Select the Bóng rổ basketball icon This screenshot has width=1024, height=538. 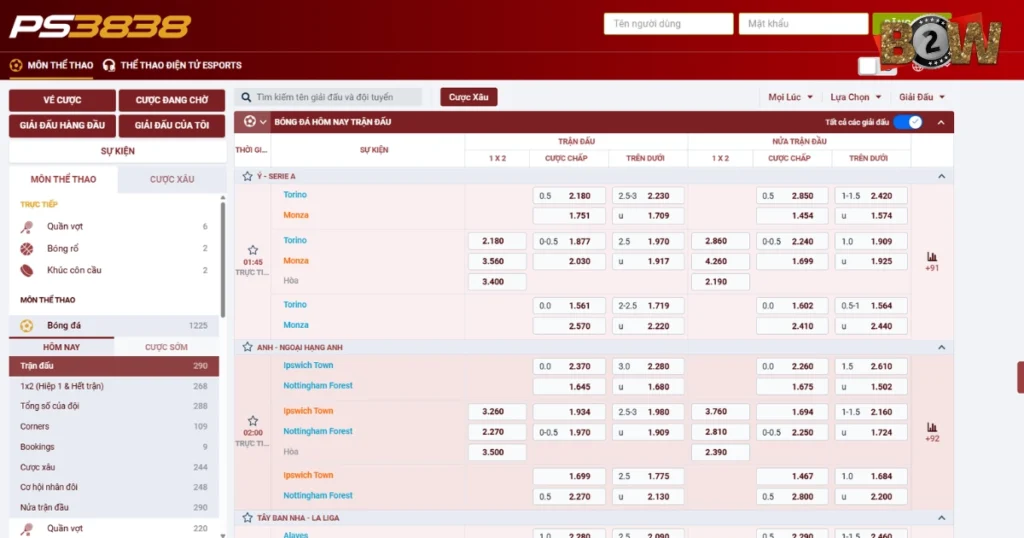(x=27, y=249)
